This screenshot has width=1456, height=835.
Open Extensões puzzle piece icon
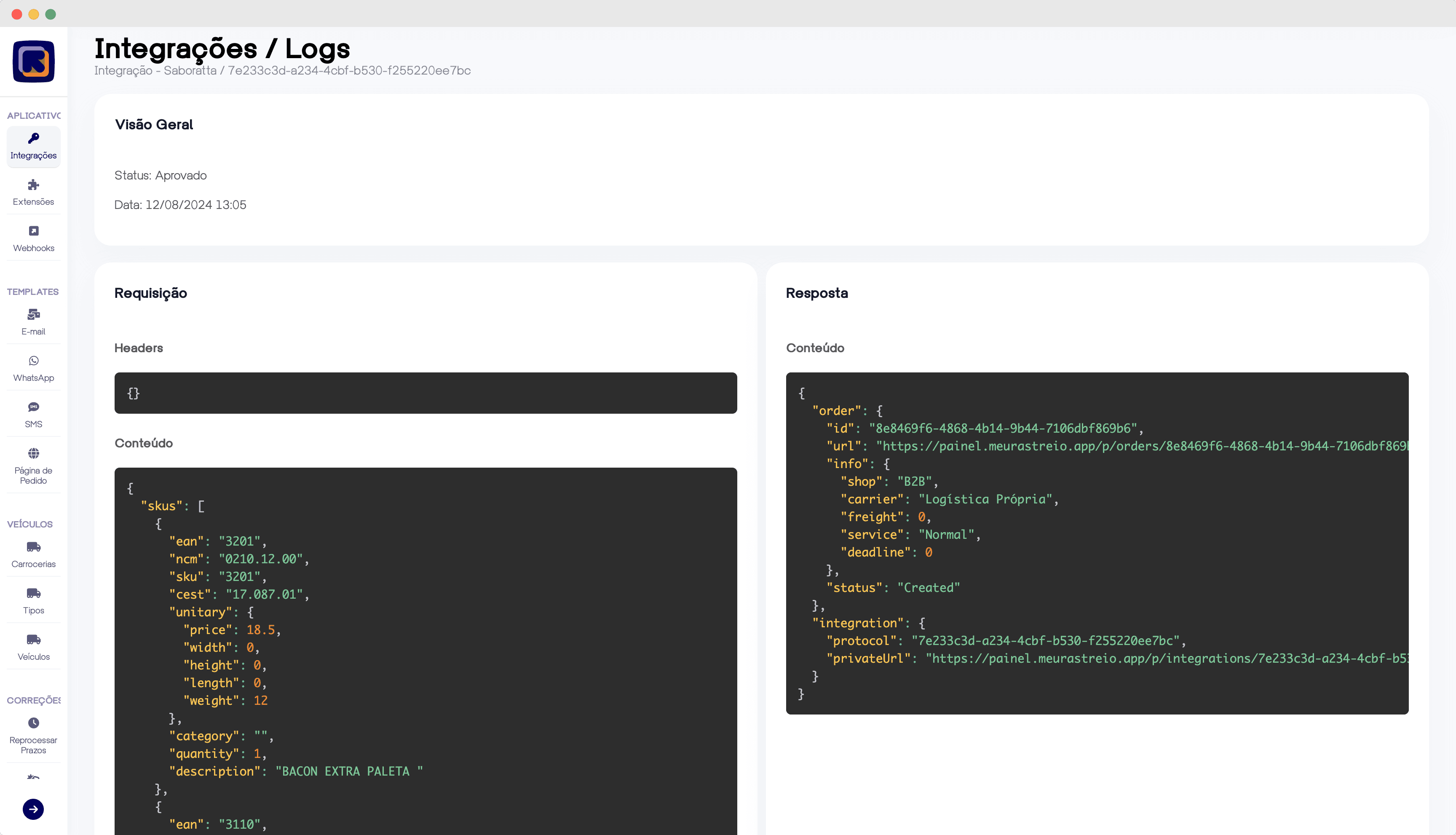click(33, 185)
